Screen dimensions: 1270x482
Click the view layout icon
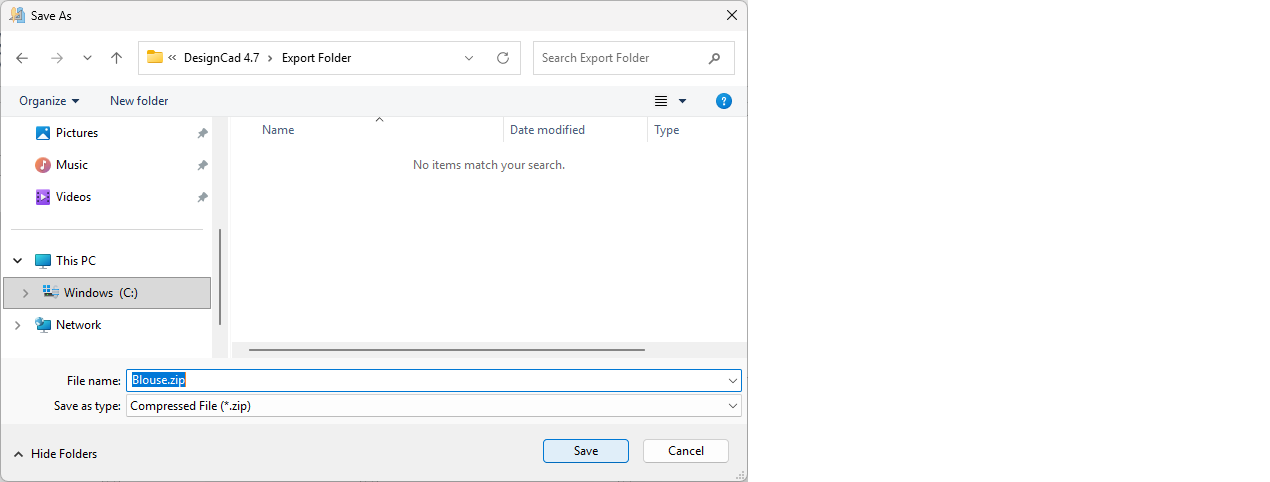coord(661,101)
